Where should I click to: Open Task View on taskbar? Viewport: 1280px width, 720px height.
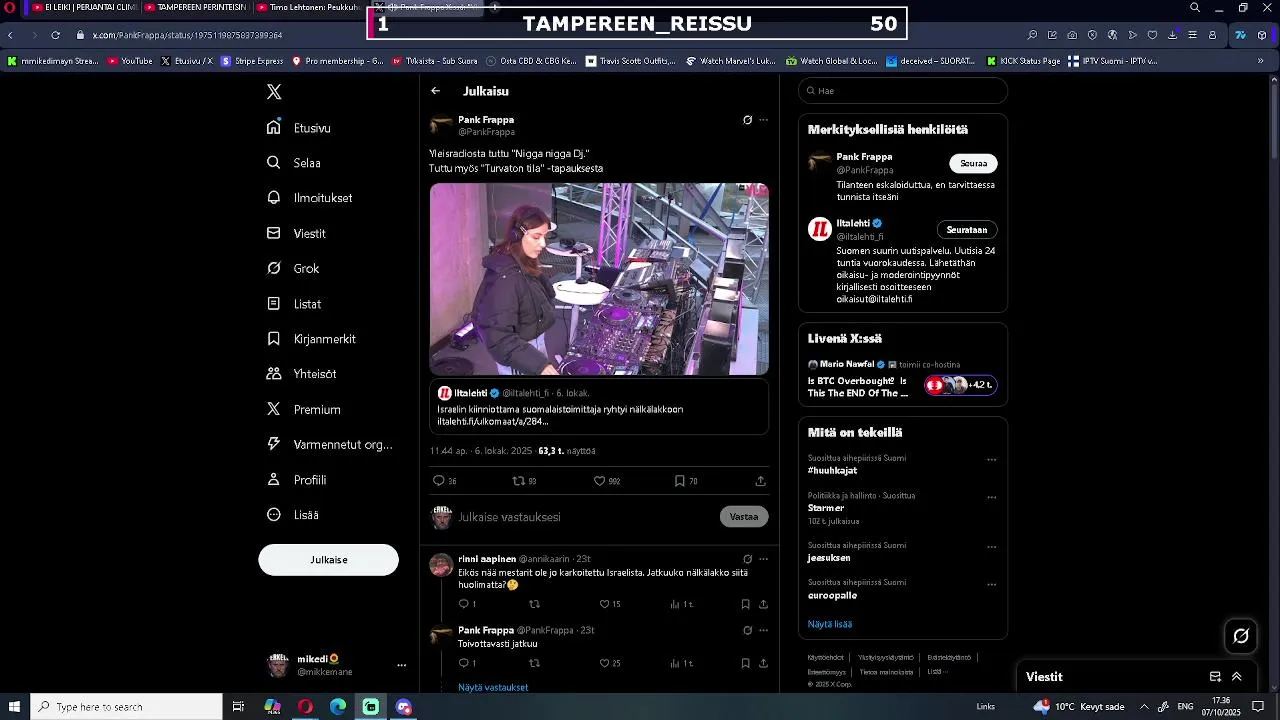coord(238,707)
